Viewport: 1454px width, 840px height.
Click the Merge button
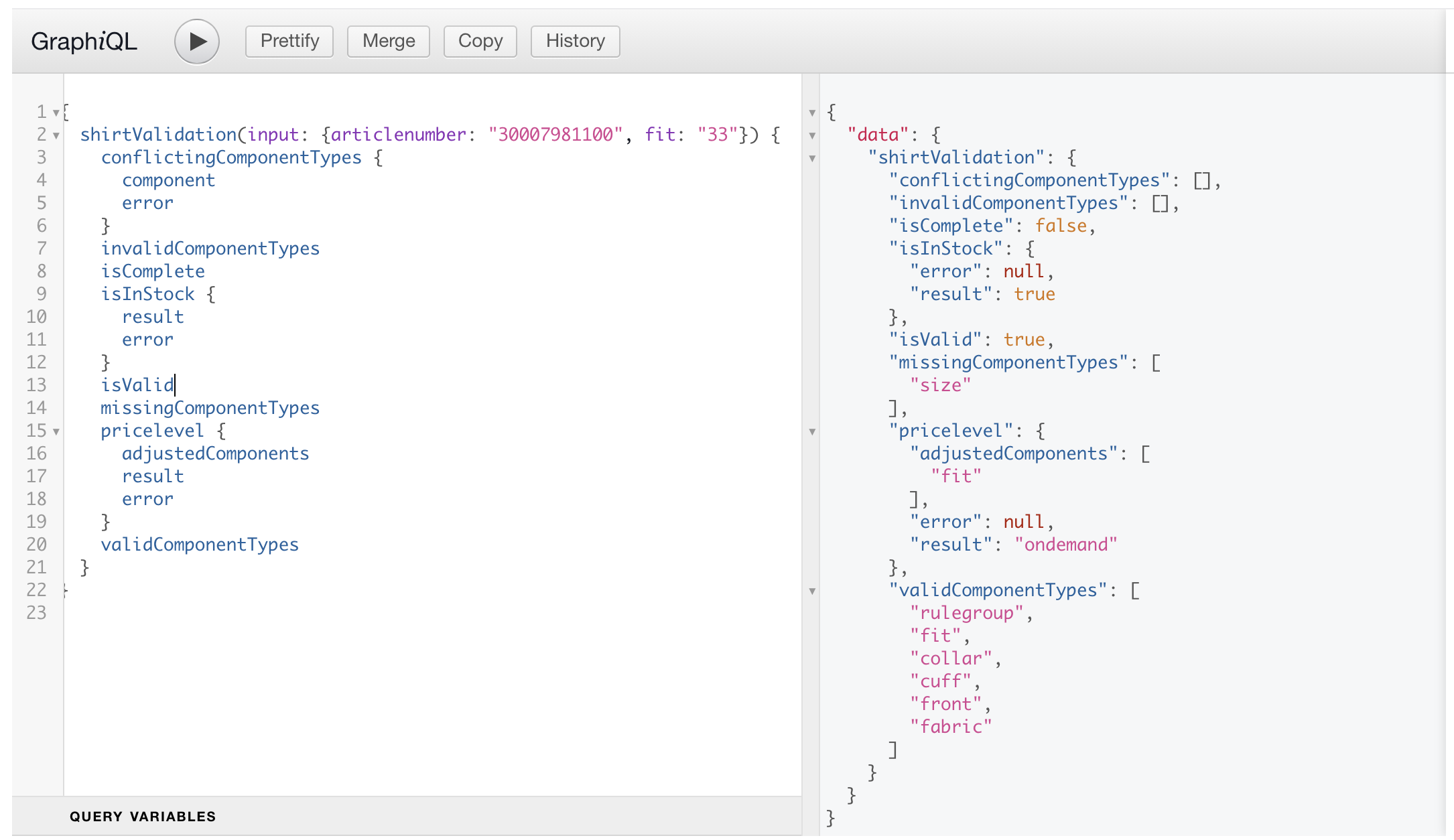[389, 42]
